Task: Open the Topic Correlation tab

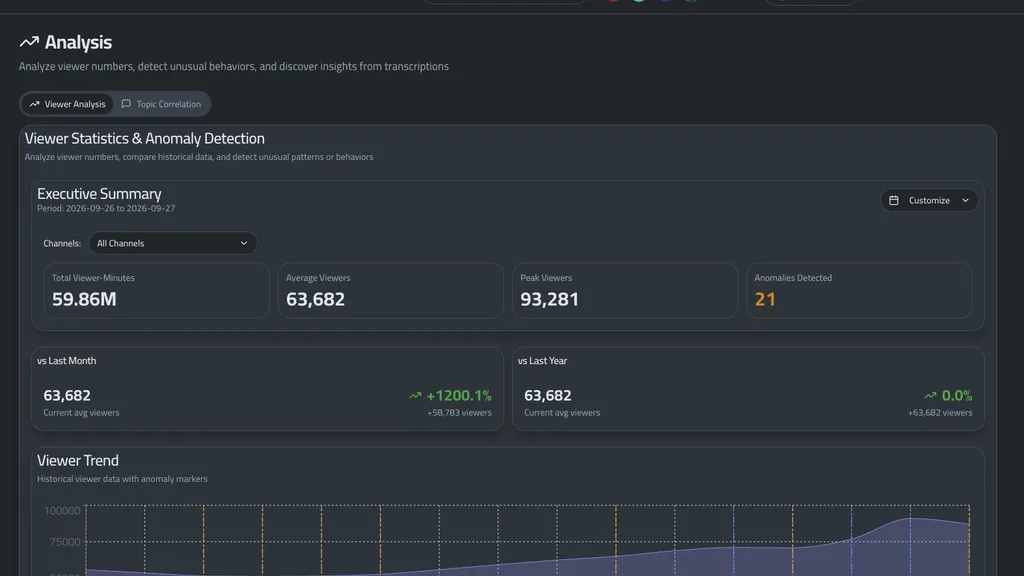Action: click(161, 104)
